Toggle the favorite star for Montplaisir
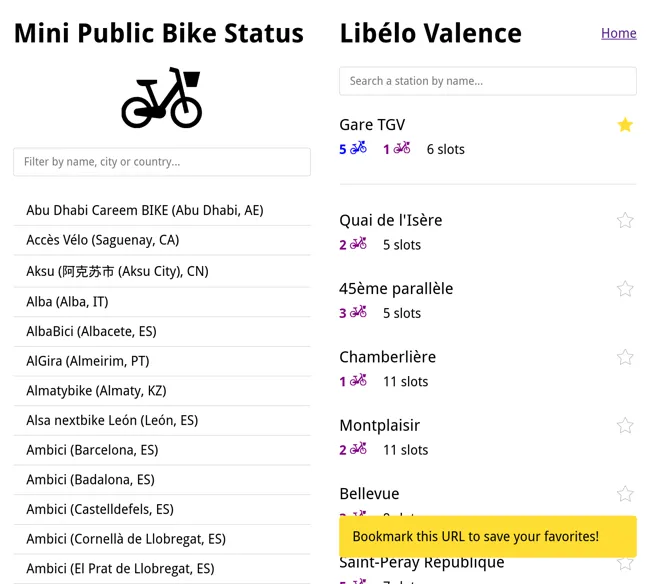The width and height of the screenshot is (650, 584). click(625, 425)
